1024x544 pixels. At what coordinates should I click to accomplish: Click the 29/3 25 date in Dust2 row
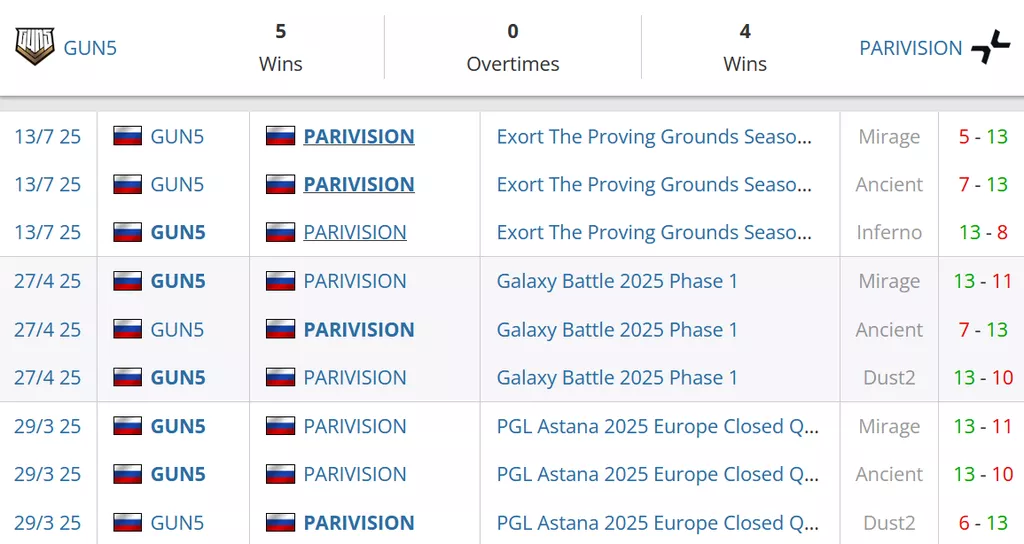(47, 523)
